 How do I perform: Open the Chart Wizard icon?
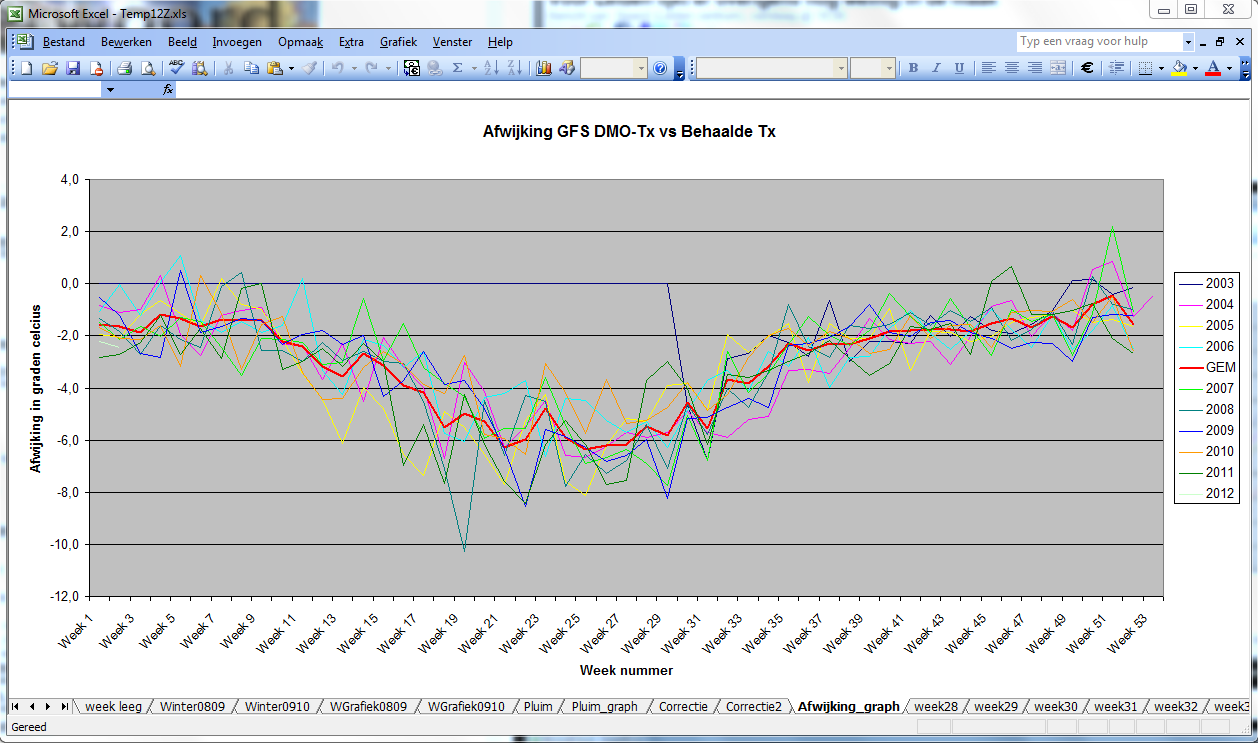coord(544,68)
